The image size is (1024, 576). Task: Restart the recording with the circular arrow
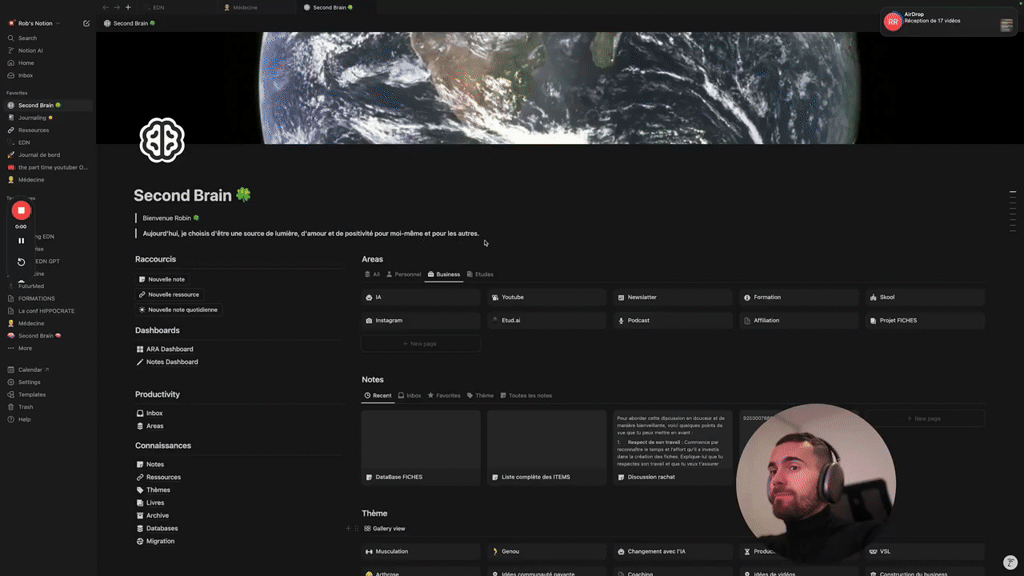coord(21,262)
